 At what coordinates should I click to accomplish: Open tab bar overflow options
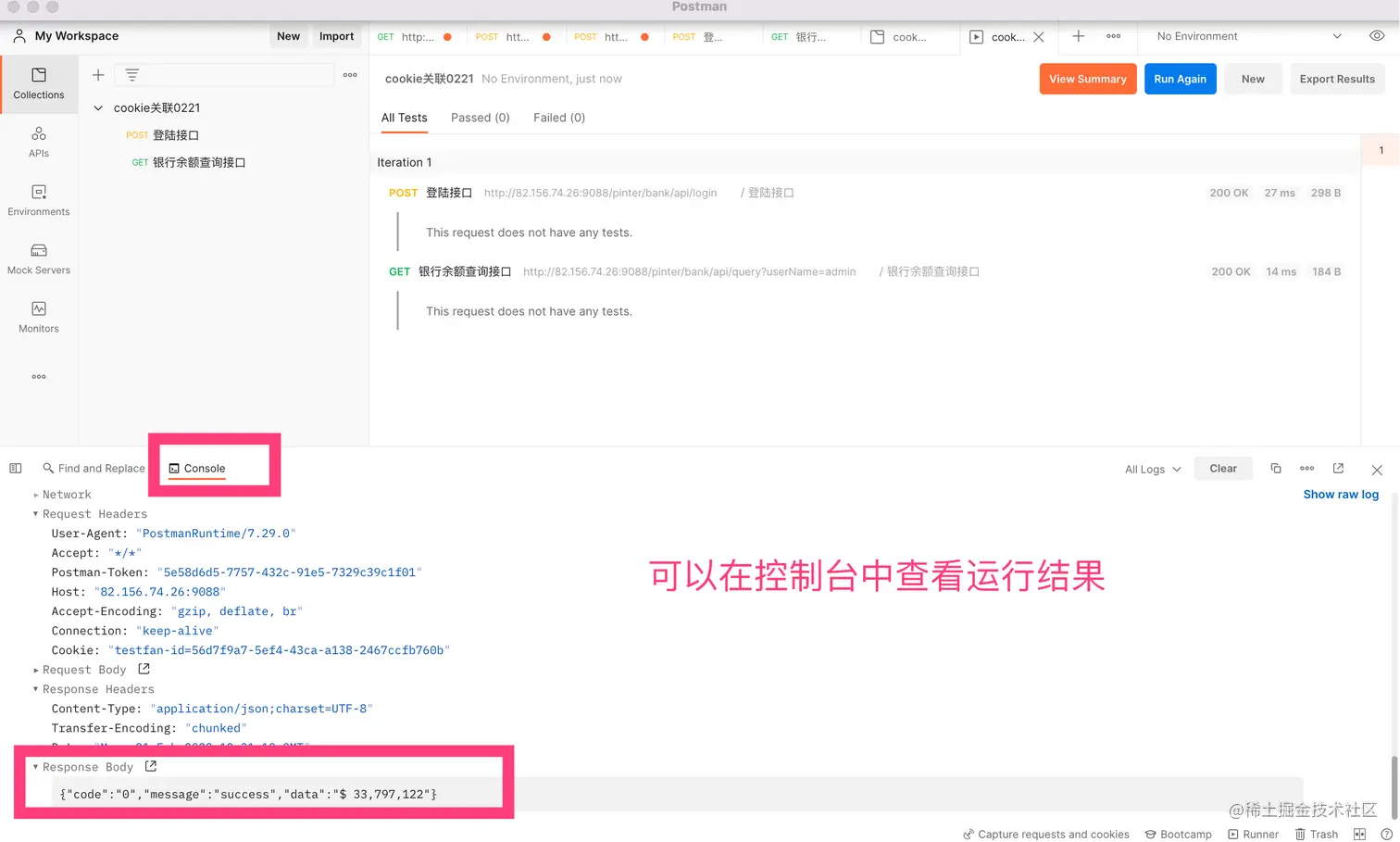pyautogui.click(x=1114, y=36)
